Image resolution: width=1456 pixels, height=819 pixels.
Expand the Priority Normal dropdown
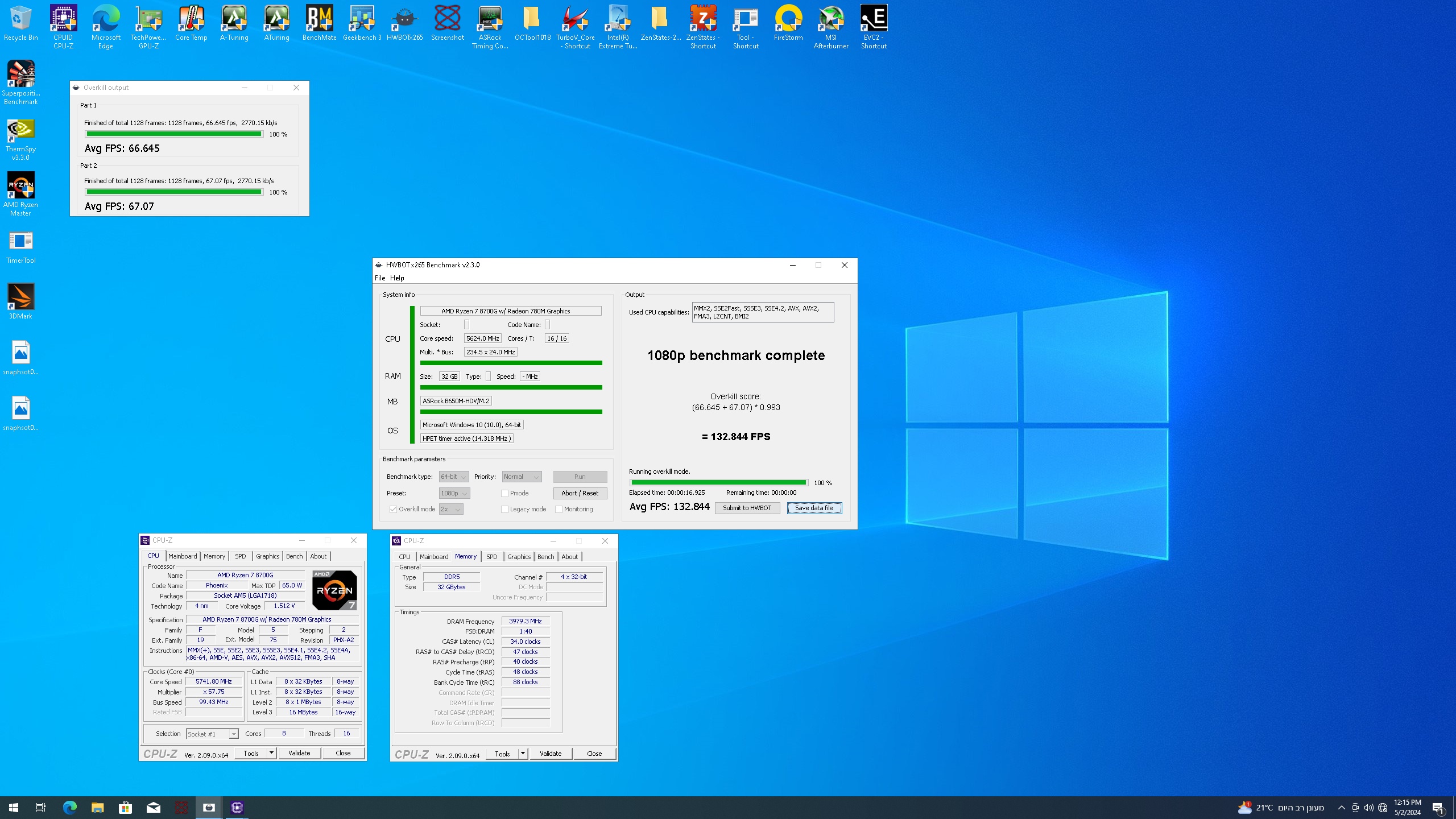point(522,477)
